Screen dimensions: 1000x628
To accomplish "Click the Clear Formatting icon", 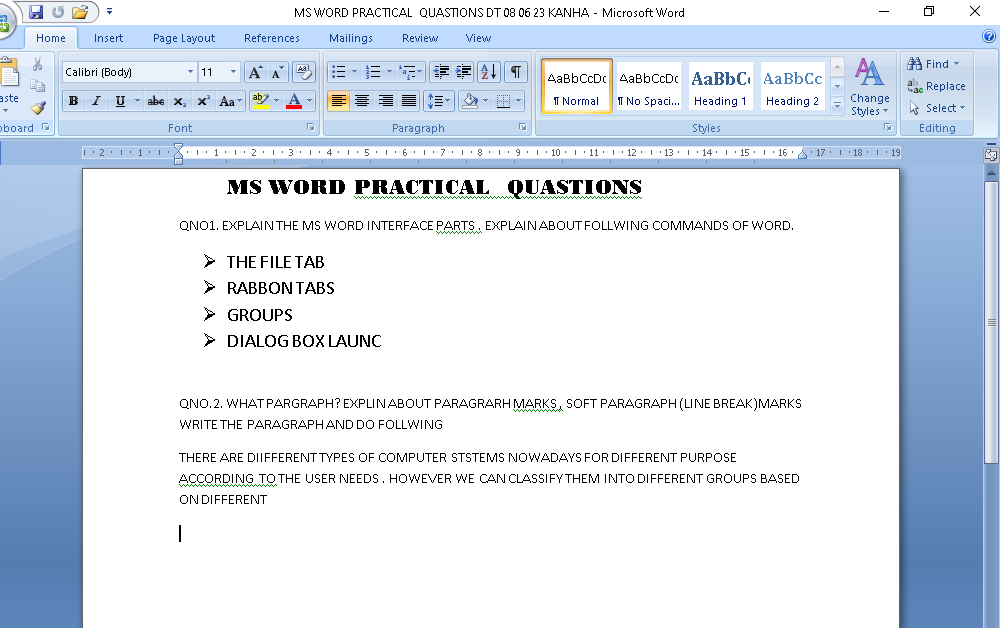I will click(x=304, y=72).
